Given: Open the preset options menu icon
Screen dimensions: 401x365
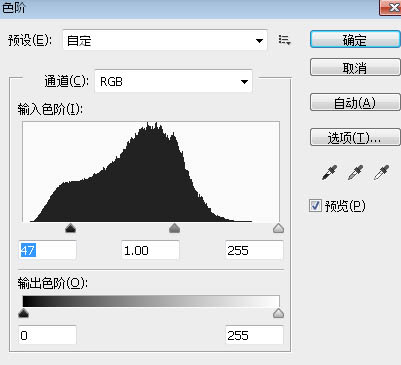Looking at the screenshot, I should 284,40.
